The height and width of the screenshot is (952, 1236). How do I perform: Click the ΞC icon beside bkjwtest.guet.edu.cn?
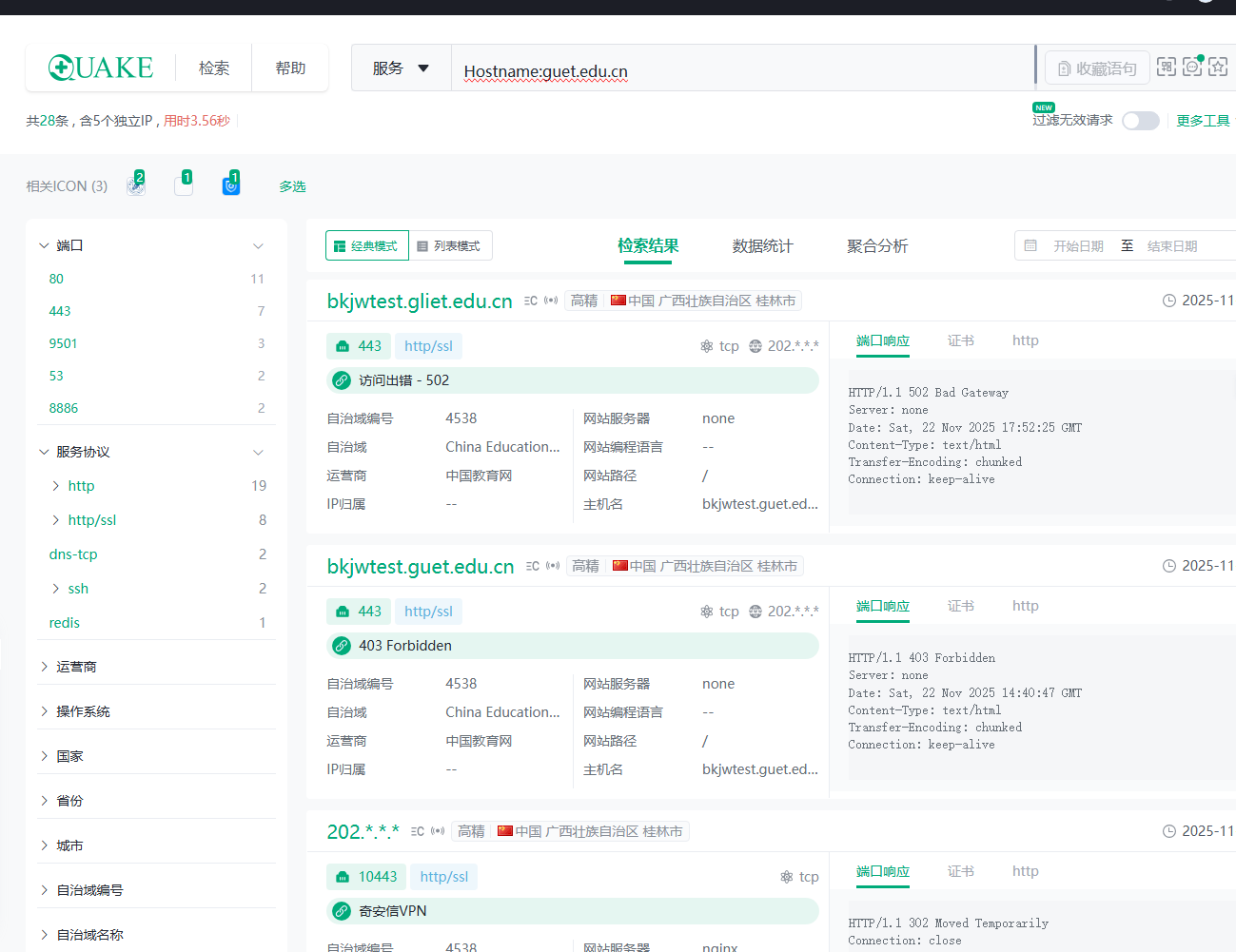point(533,566)
